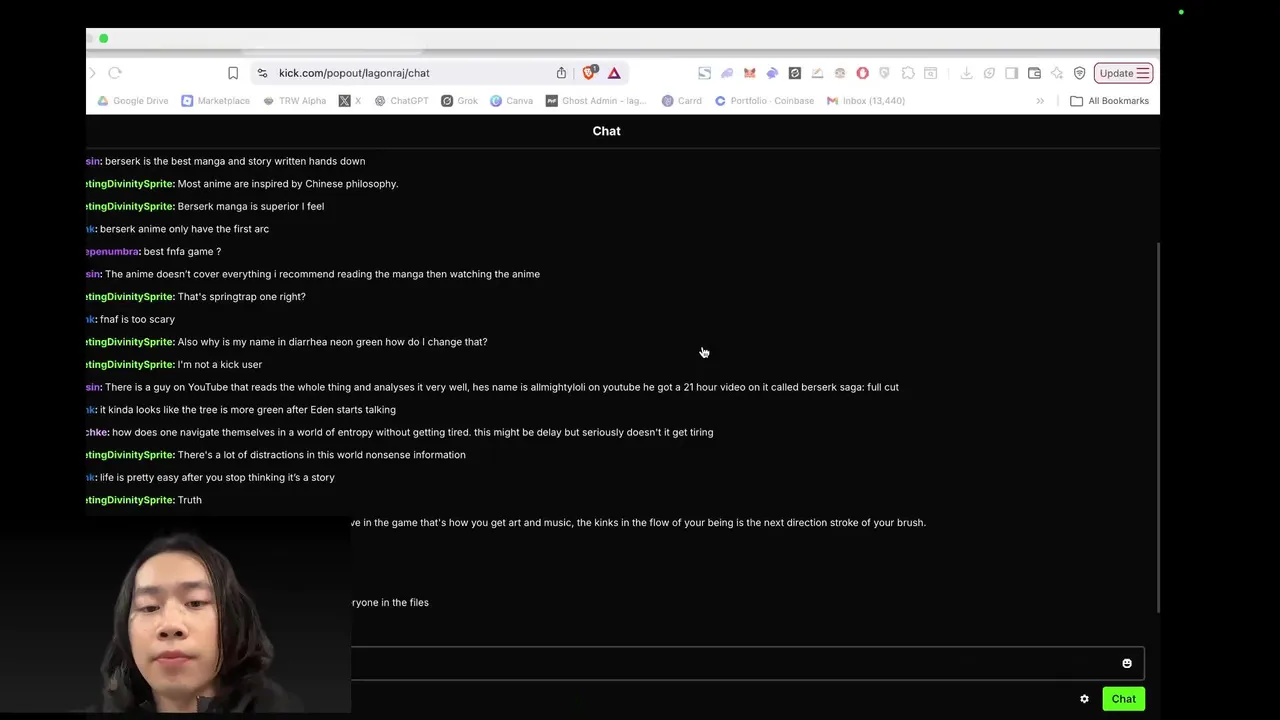
Task: Click the red circular extension icon
Action: 862,73
